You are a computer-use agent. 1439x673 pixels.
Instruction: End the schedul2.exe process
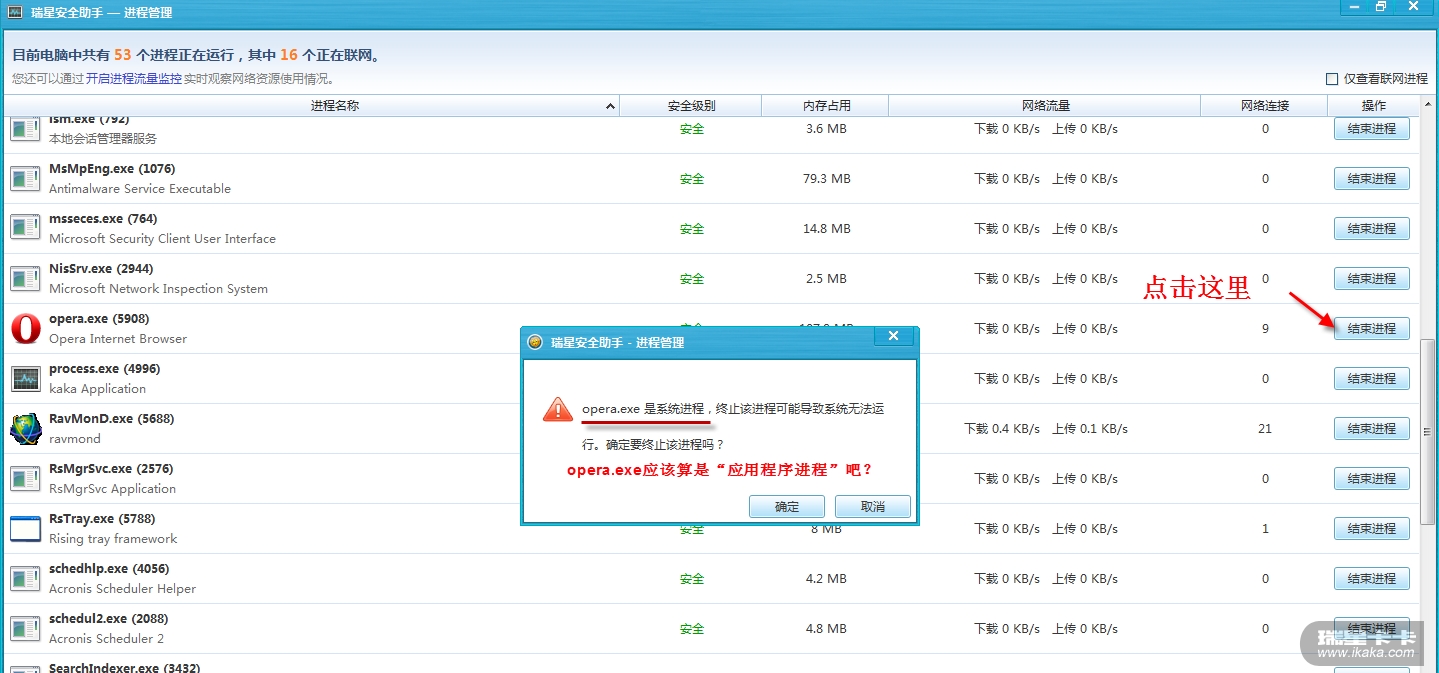coord(1372,628)
